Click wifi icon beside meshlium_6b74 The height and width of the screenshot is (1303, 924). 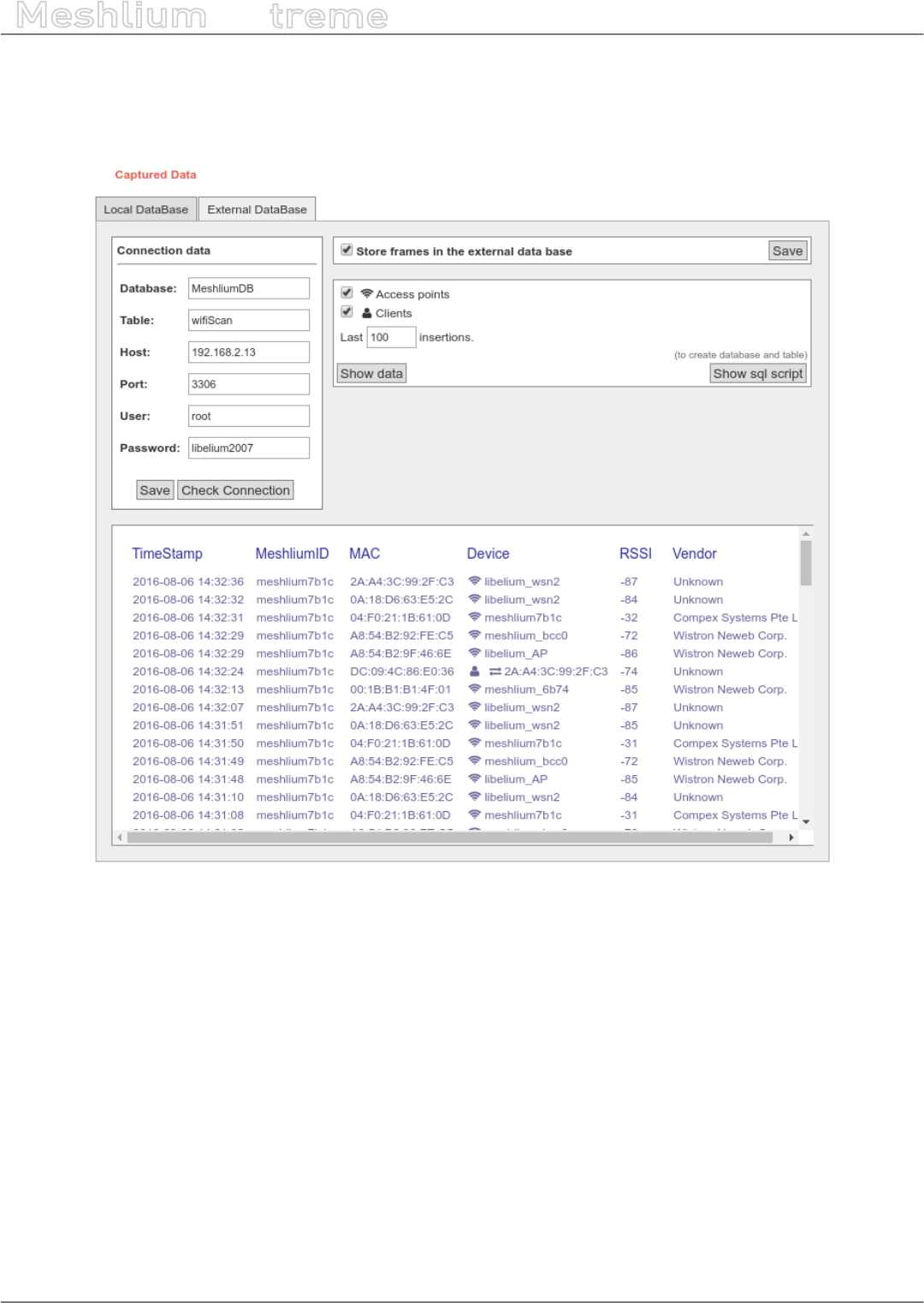(474, 689)
